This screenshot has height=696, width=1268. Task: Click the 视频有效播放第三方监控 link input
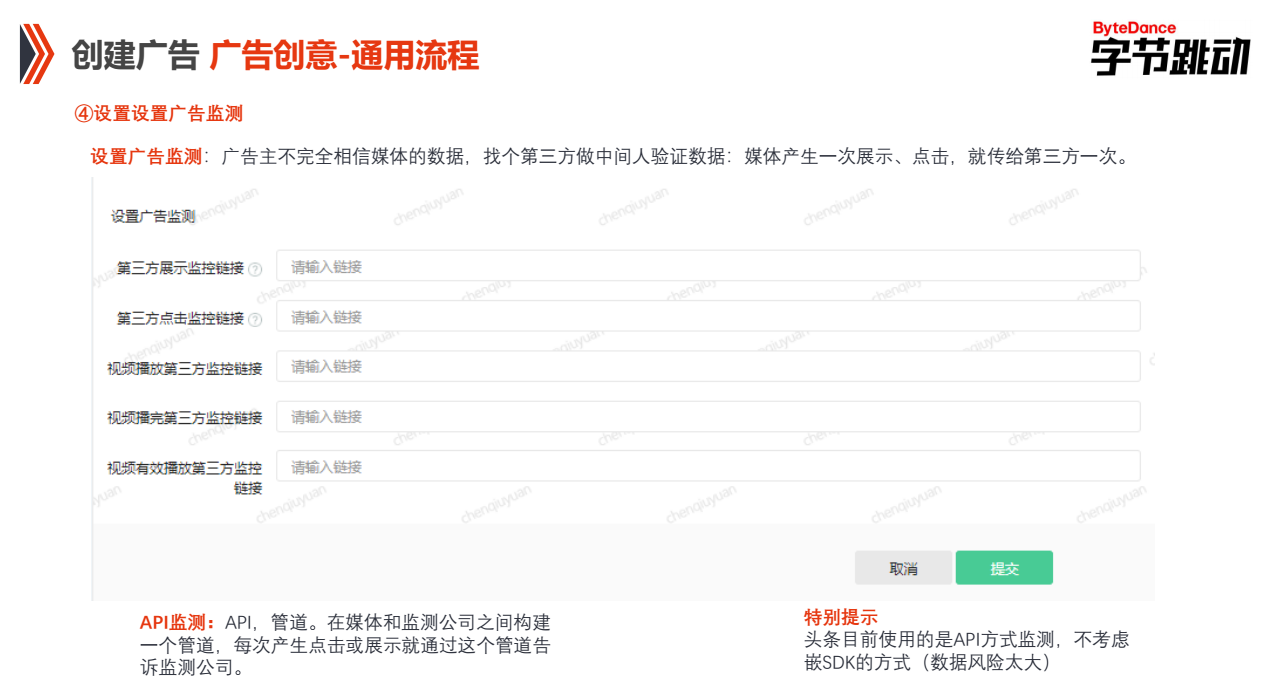tap(710, 466)
